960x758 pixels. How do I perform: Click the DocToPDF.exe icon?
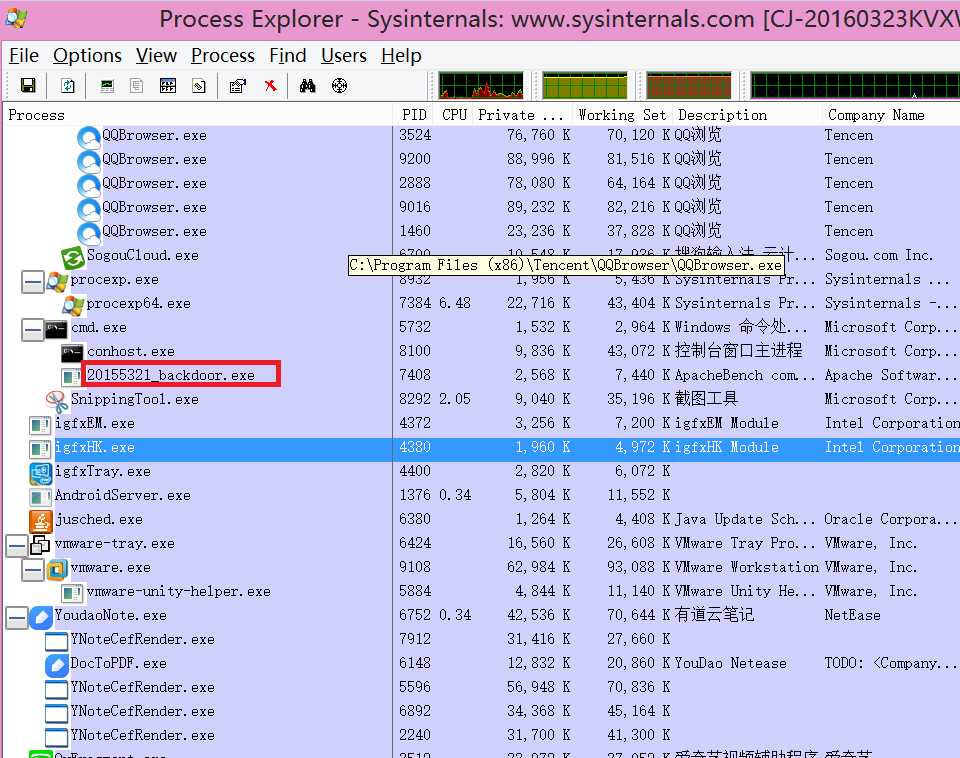56,665
